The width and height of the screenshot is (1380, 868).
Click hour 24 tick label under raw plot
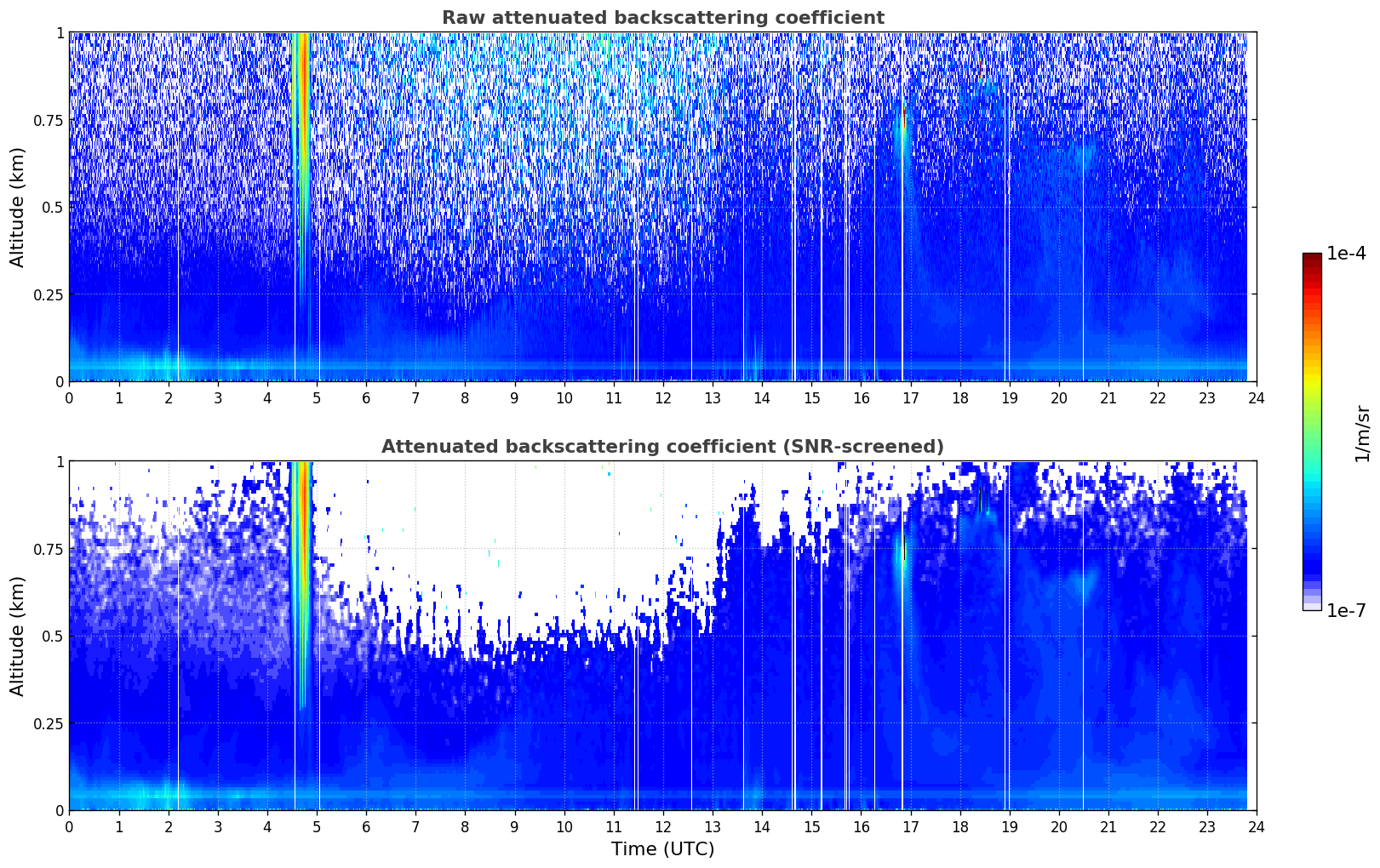pos(1257,397)
